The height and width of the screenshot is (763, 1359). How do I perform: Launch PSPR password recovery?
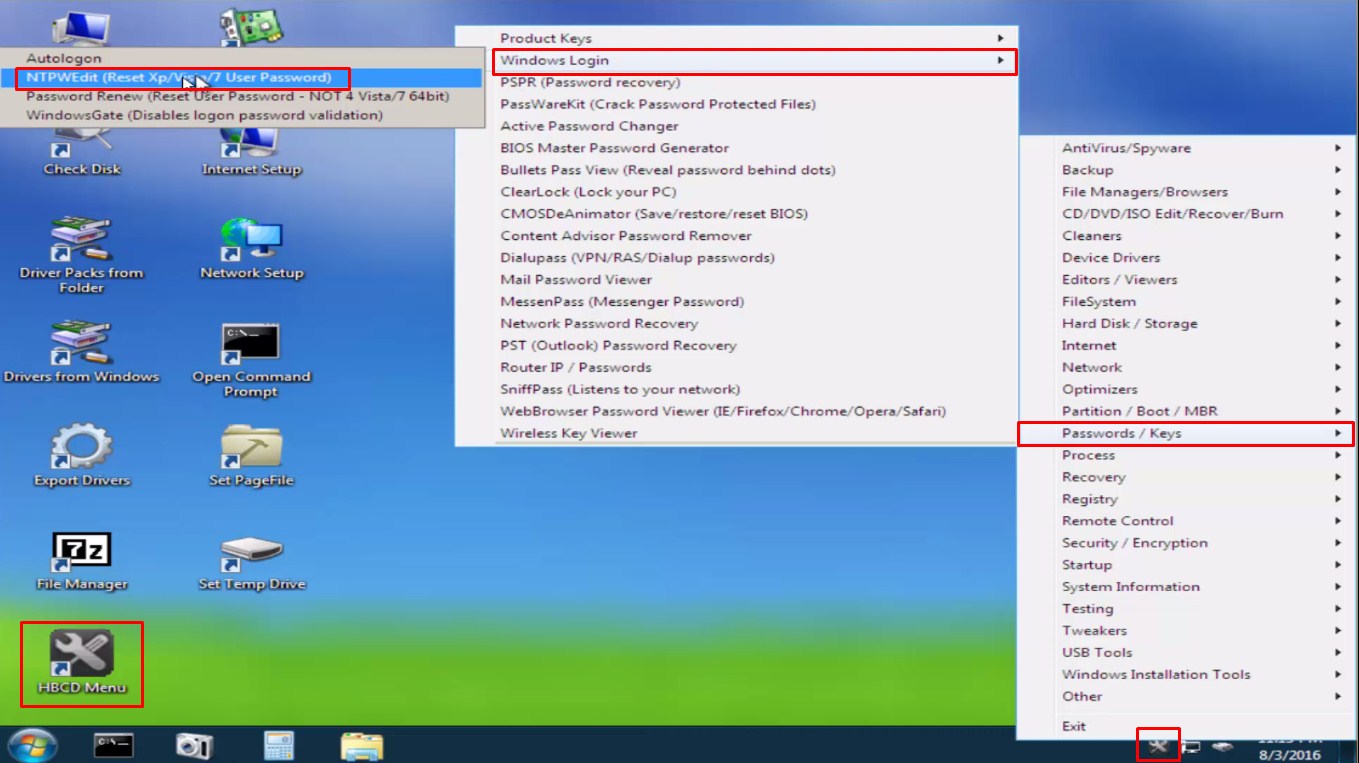(736, 82)
